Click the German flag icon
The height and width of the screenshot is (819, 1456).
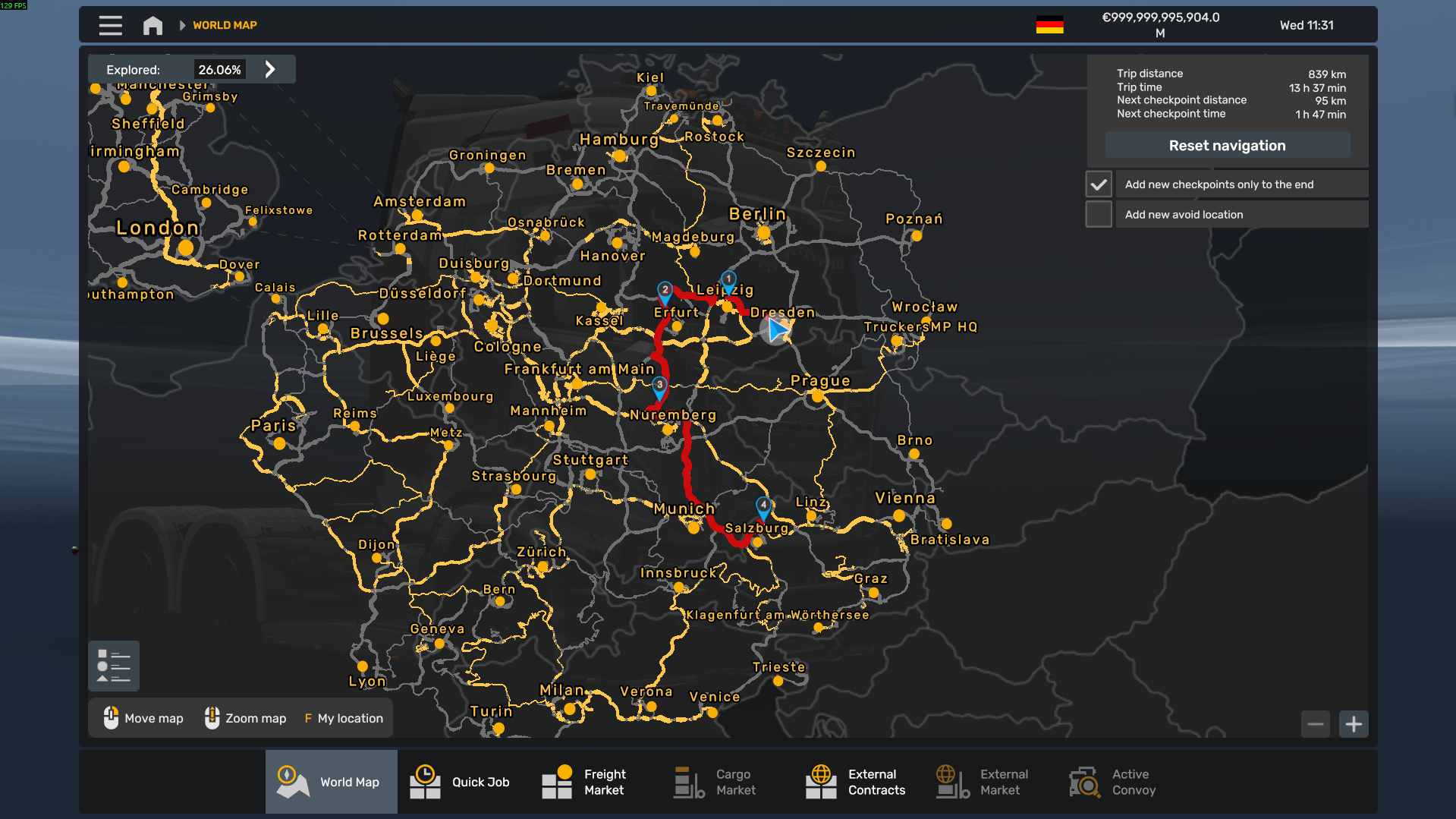pos(1049,25)
